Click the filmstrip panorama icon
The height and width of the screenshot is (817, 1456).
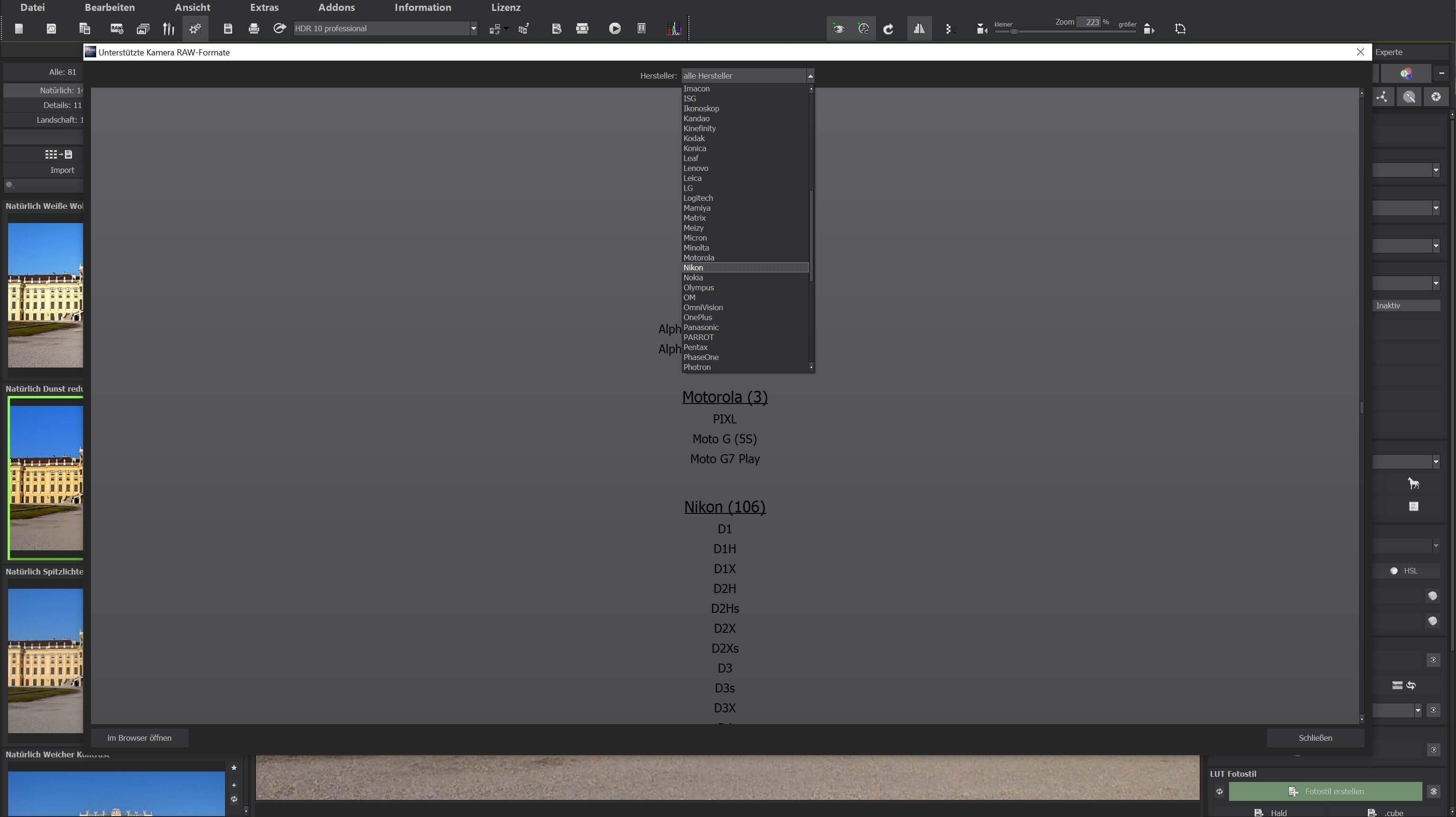pos(582,28)
